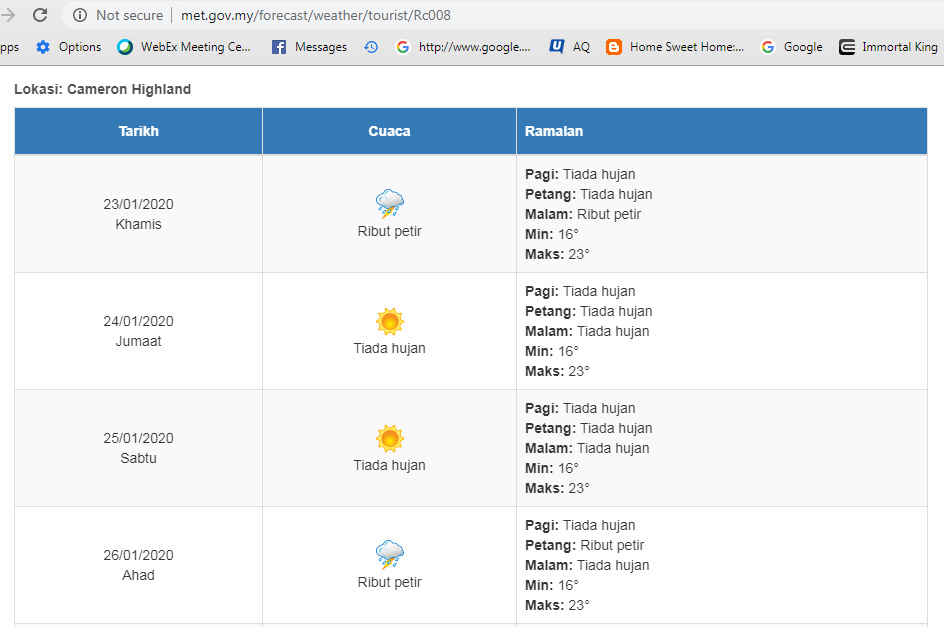Screen dimensions: 944x627
Task: Click the sun icon for 24/01/2020 Jumaat
Action: 390,321
